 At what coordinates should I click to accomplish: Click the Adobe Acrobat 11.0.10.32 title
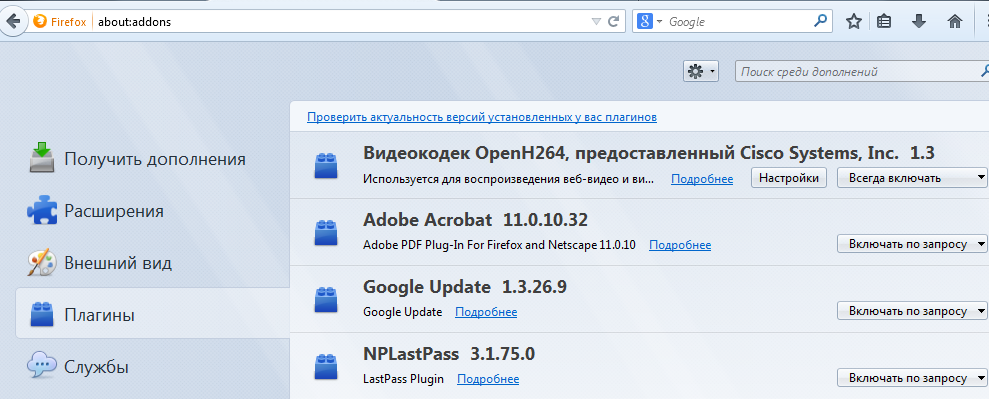click(x=476, y=220)
